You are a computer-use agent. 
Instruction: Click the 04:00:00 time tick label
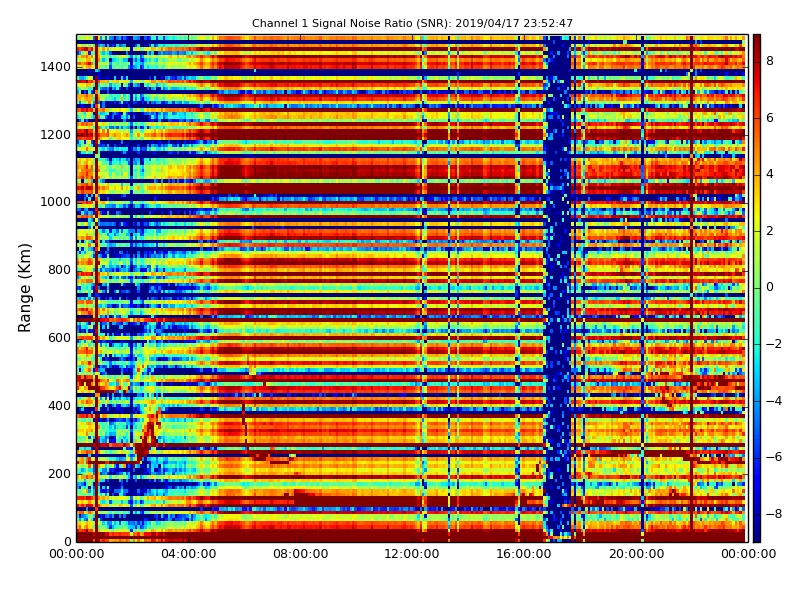tap(189, 554)
